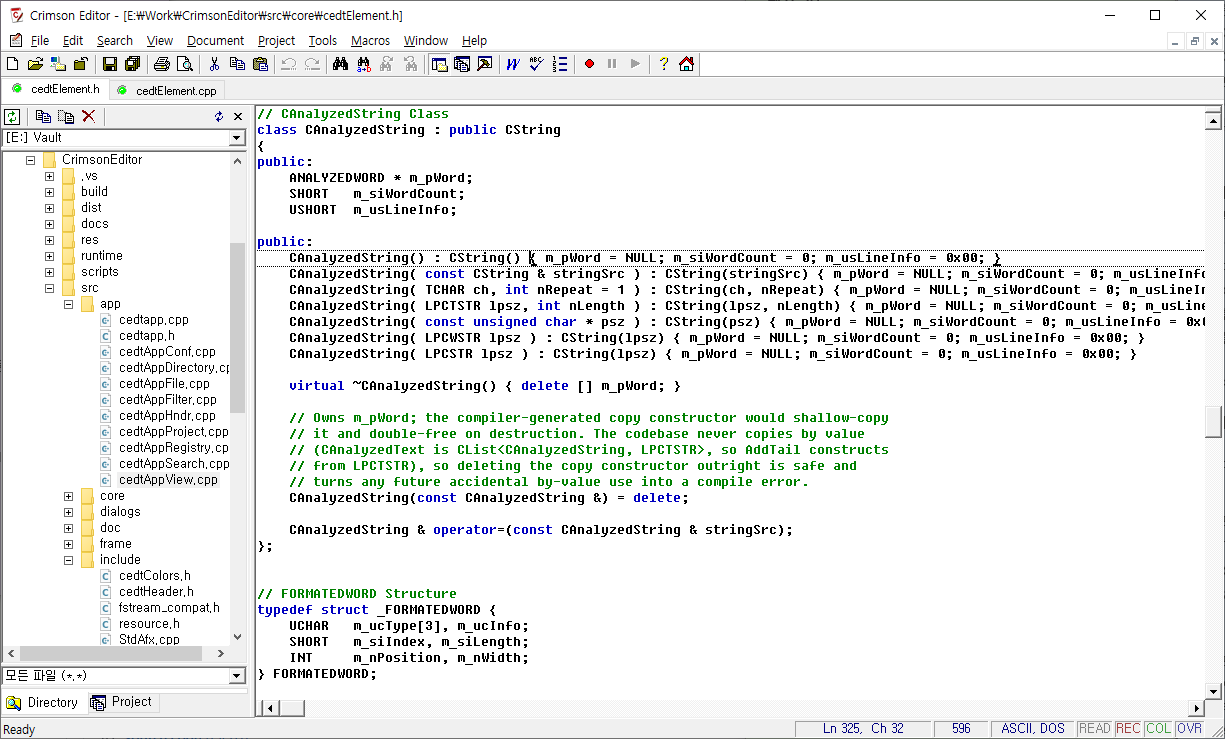This screenshot has width=1225, height=739.
Task: Click the editor vertical scrollbar thumb
Action: pos(1213,421)
